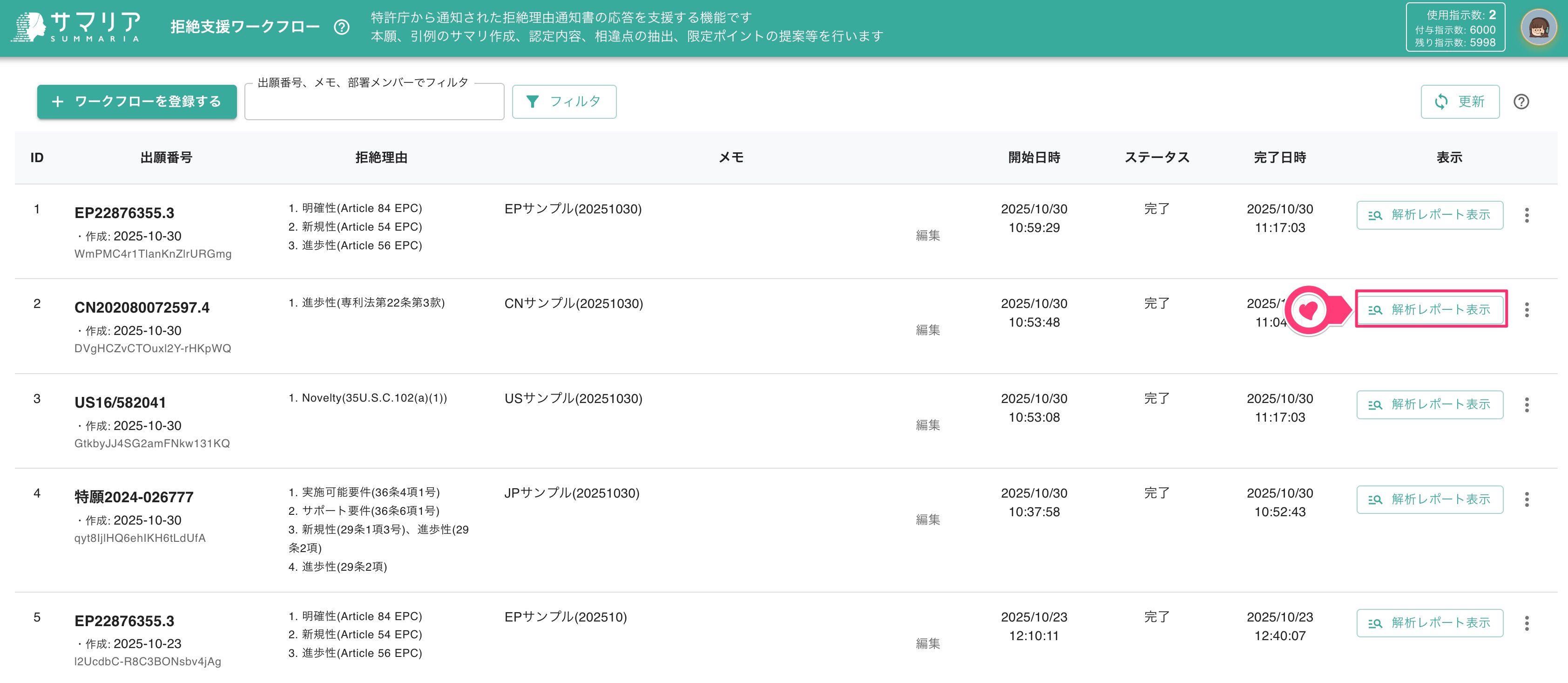Open three-dot menu for CN202080072597.4 row
This screenshot has width=1568, height=683.
(1527, 309)
